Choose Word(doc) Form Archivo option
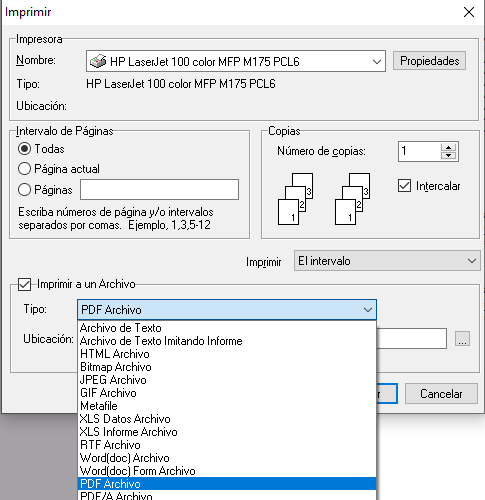 (x=227, y=471)
